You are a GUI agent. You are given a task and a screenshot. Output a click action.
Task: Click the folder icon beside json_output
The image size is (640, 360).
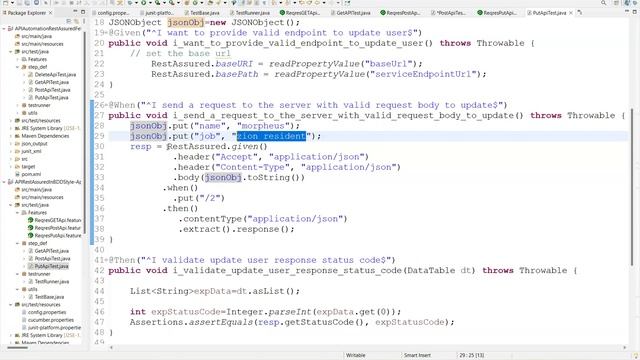click(18, 144)
